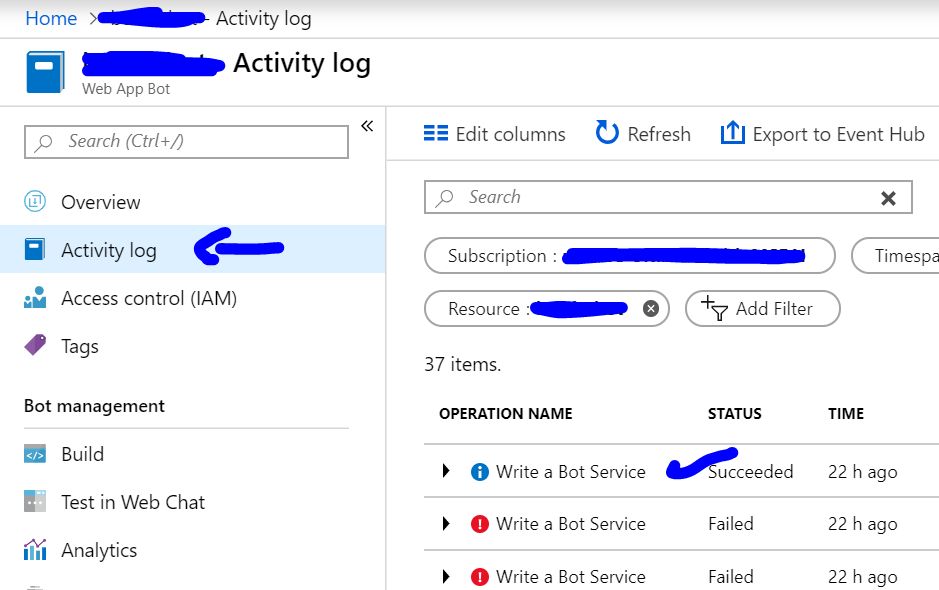The height and width of the screenshot is (590, 939).
Task: Sort by OPERATION NAME column
Action: pyautogui.click(x=505, y=414)
